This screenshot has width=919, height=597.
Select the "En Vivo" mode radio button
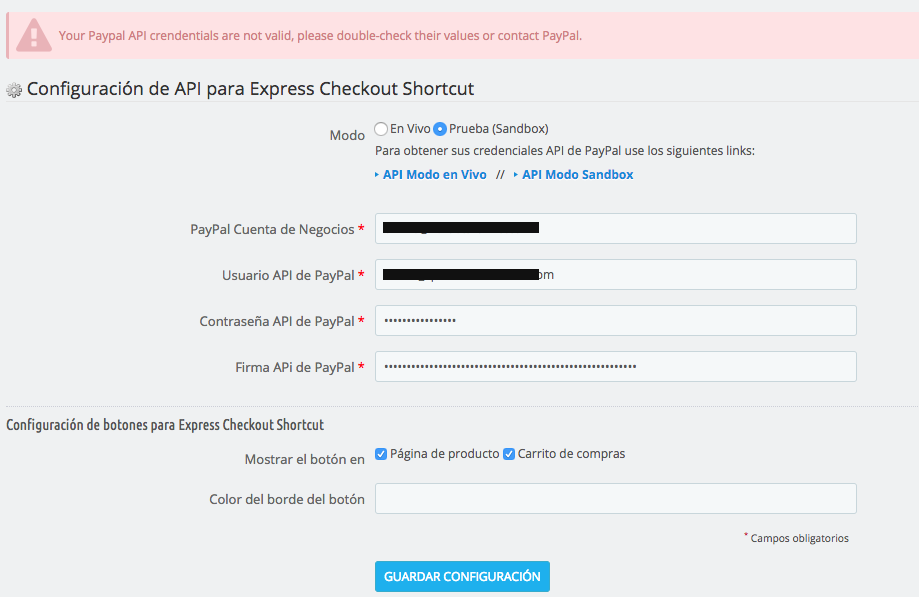point(380,129)
